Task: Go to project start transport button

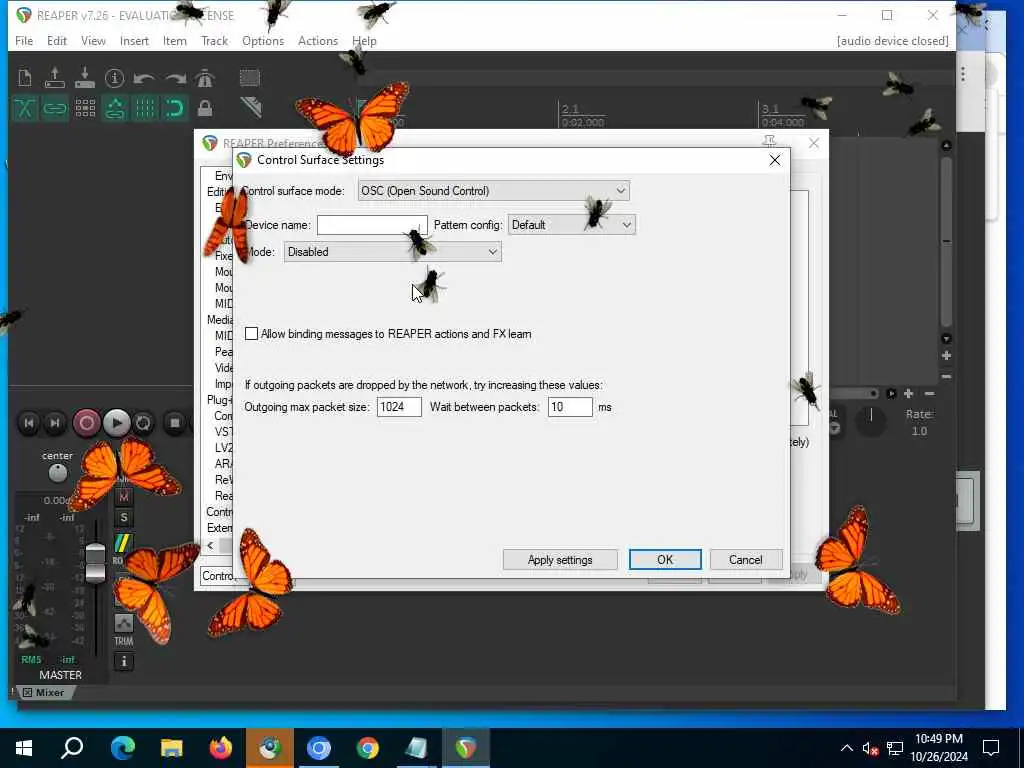Action: point(29,423)
